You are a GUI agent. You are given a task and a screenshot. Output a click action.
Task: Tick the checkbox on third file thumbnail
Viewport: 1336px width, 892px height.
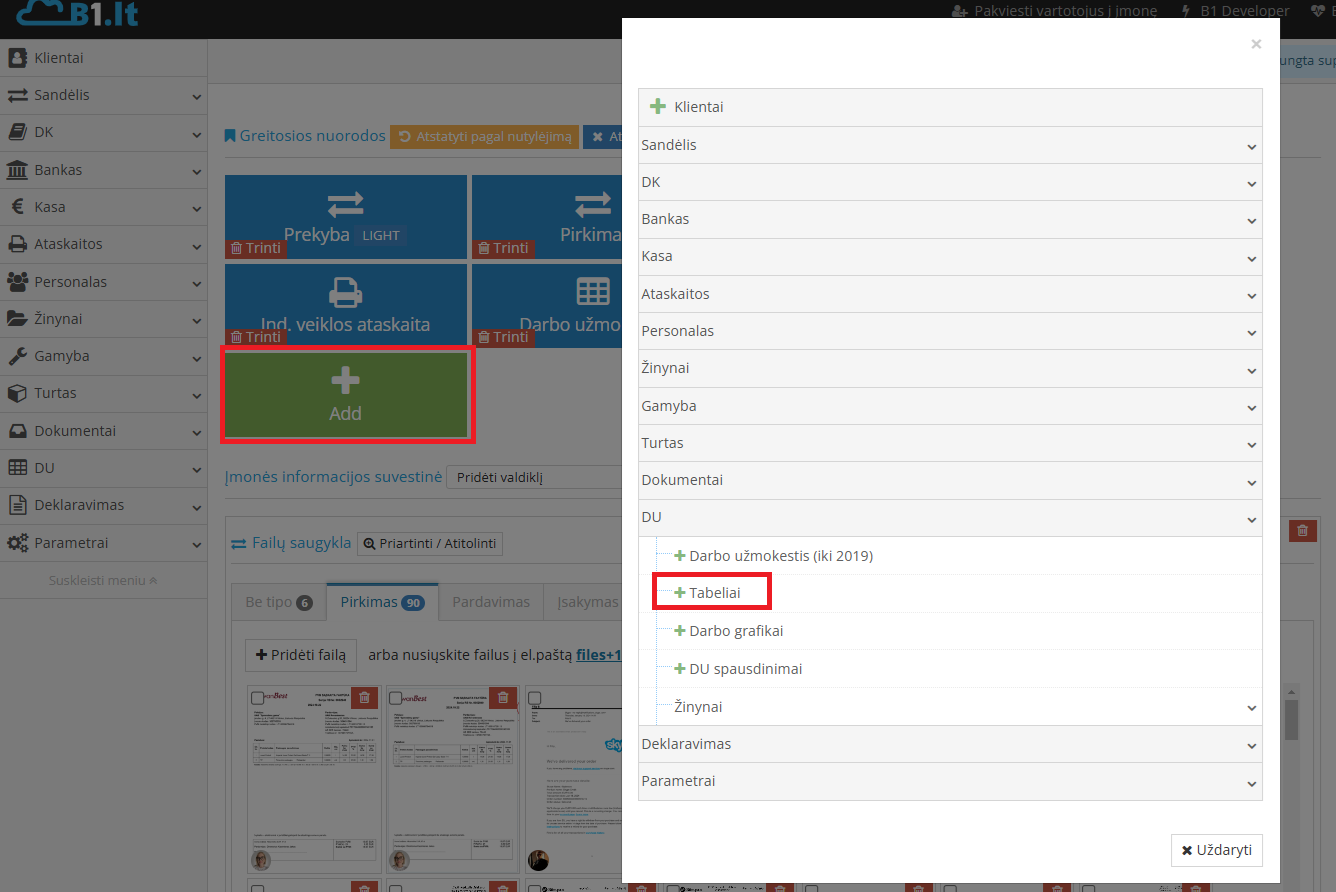[534, 698]
